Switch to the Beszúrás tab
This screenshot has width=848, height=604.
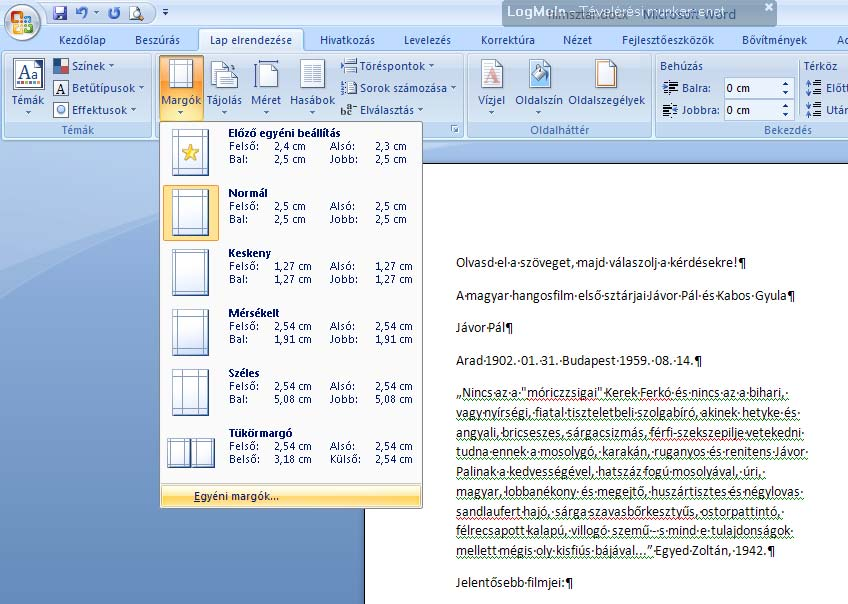pos(157,40)
